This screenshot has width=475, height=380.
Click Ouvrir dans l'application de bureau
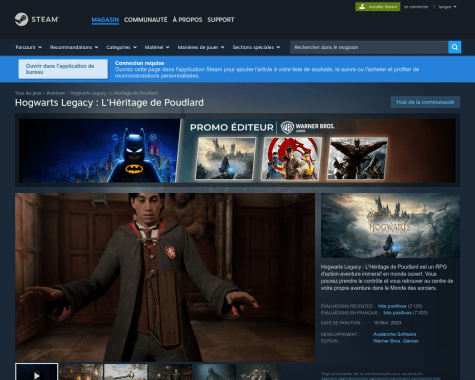[63, 69]
